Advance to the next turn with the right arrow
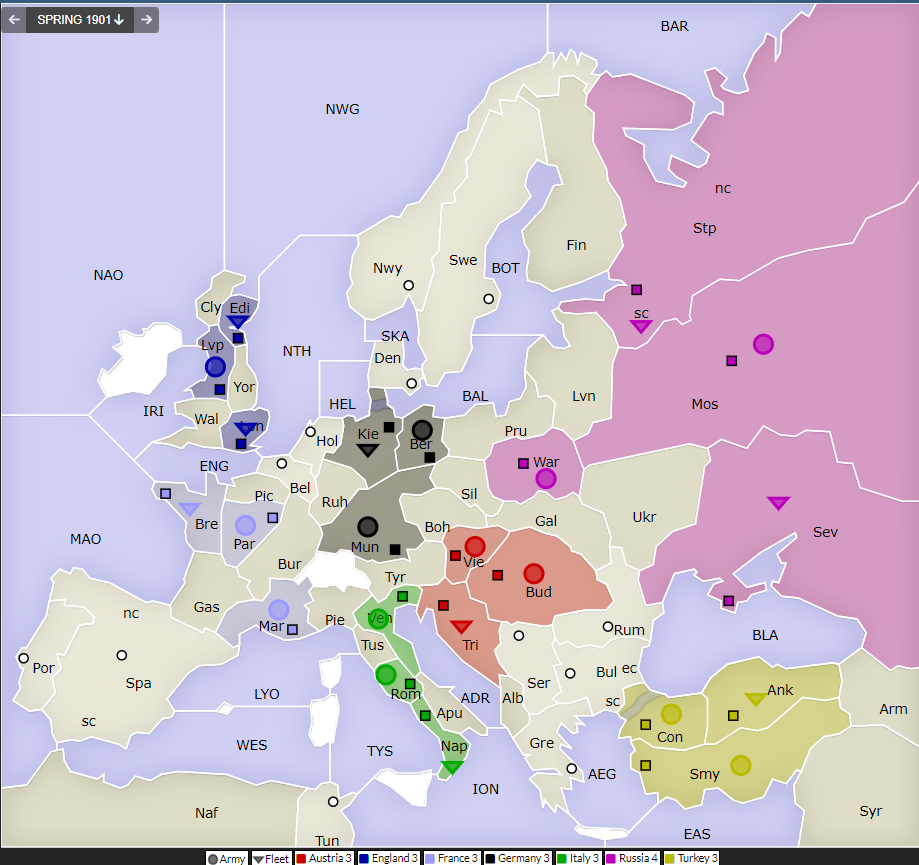919x865 pixels. tap(147, 20)
